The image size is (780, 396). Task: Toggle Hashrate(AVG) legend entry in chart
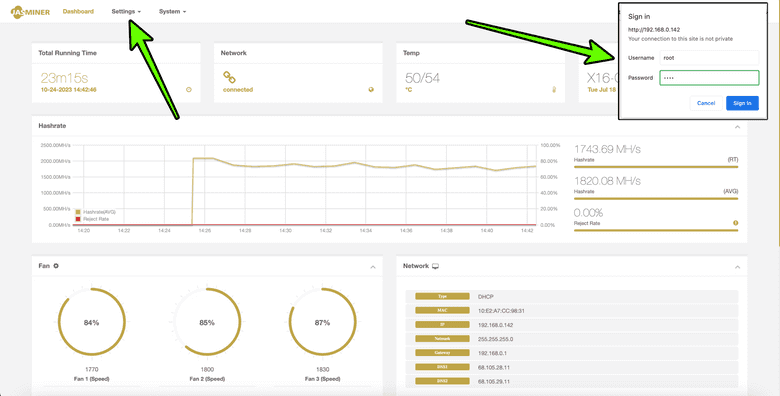[96, 212]
